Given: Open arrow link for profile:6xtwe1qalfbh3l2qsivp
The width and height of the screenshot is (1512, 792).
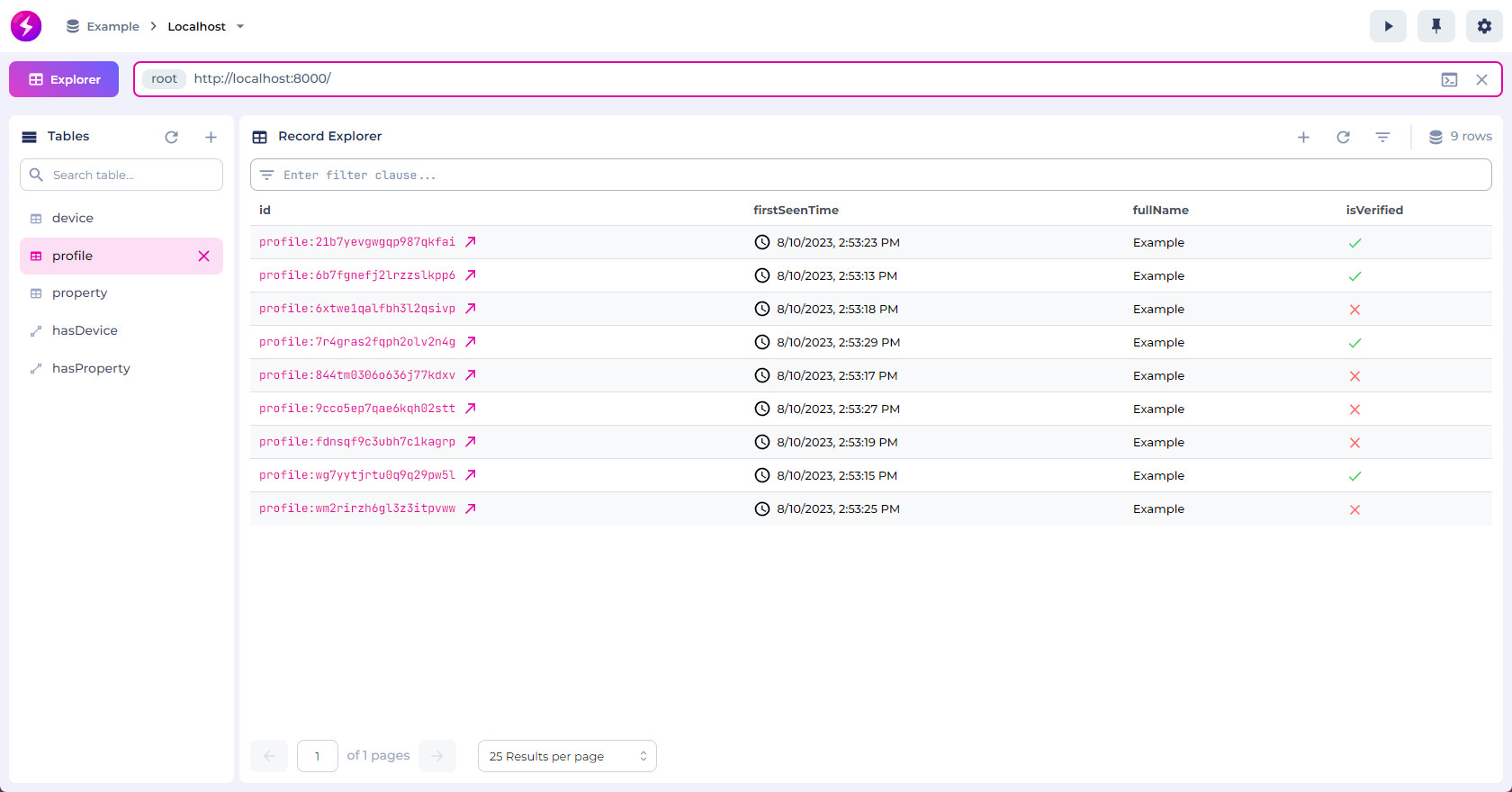Looking at the screenshot, I should pyautogui.click(x=470, y=309).
